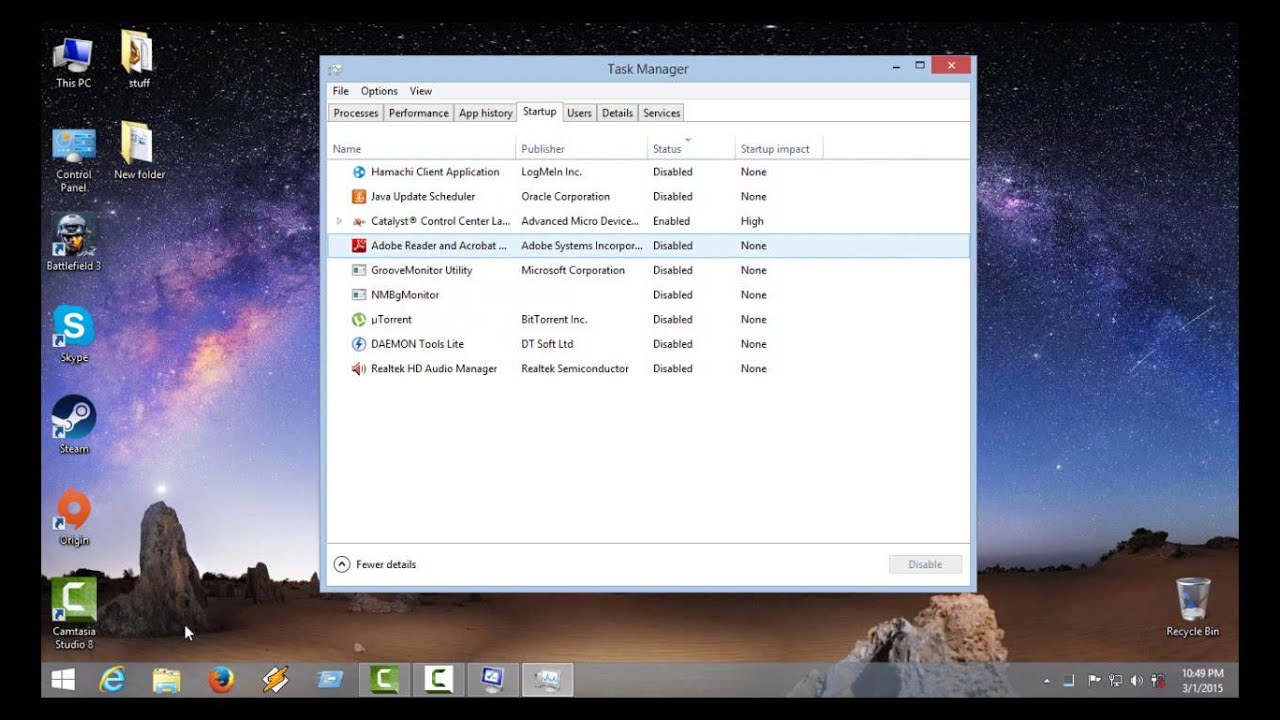This screenshot has height=720, width=1280.
Task: Click the Java Update Scheduler icon
Action: [359, 197]
